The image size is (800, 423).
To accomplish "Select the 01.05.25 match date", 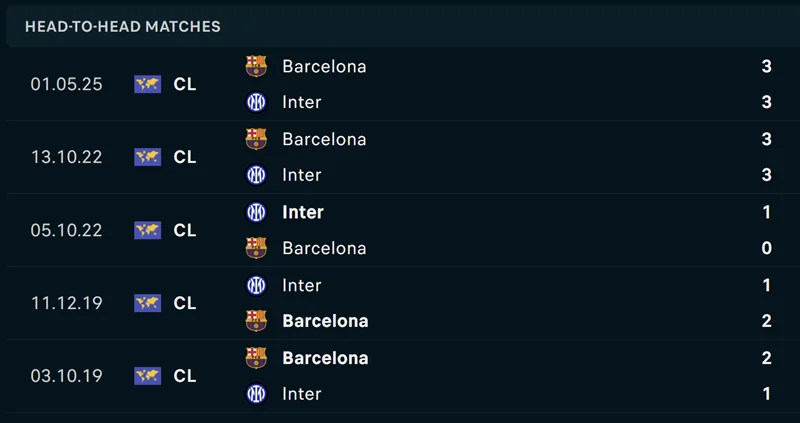I will 66,84.
